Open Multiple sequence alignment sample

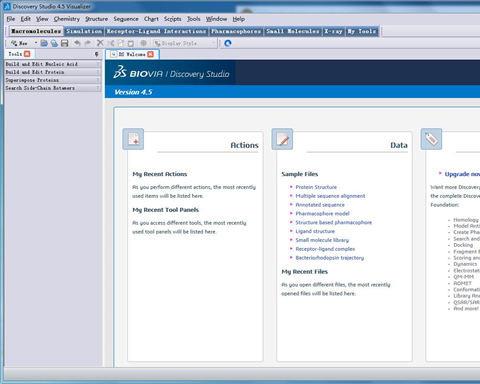330,196
